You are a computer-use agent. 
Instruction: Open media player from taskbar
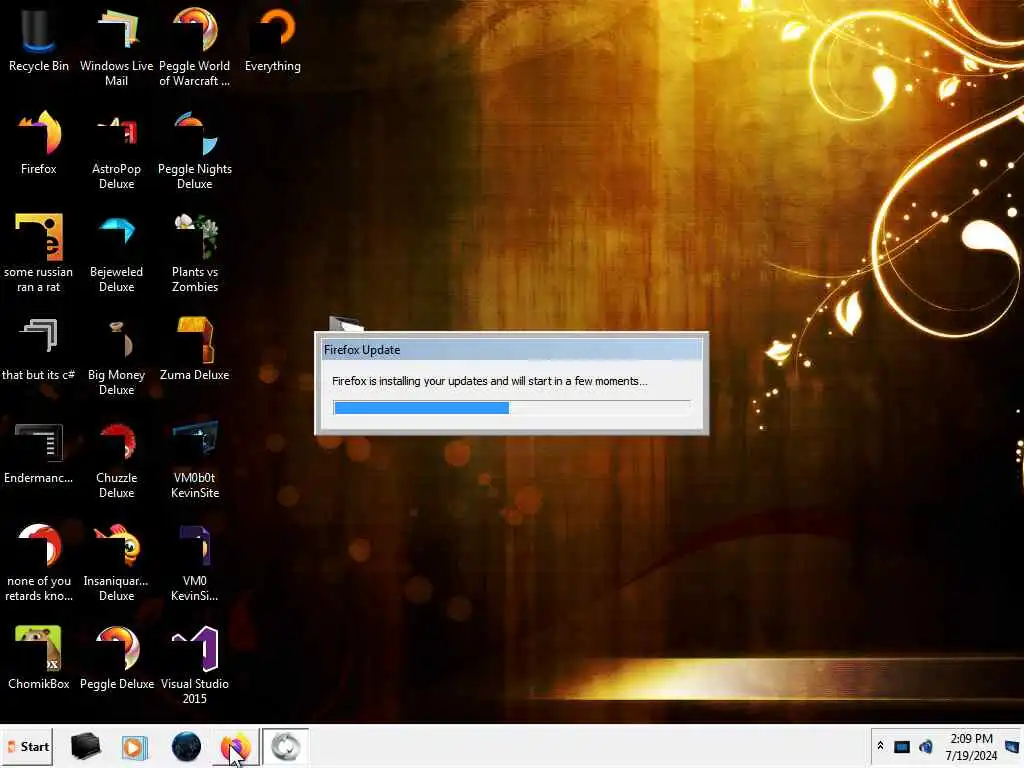point(135,746)
